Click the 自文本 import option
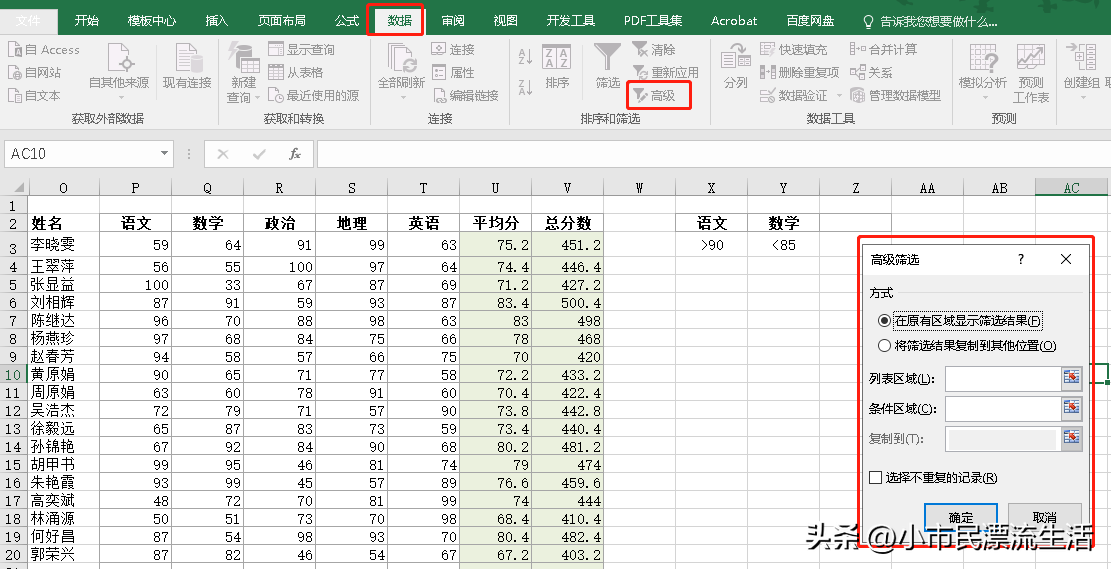 (x=34, y=95)
